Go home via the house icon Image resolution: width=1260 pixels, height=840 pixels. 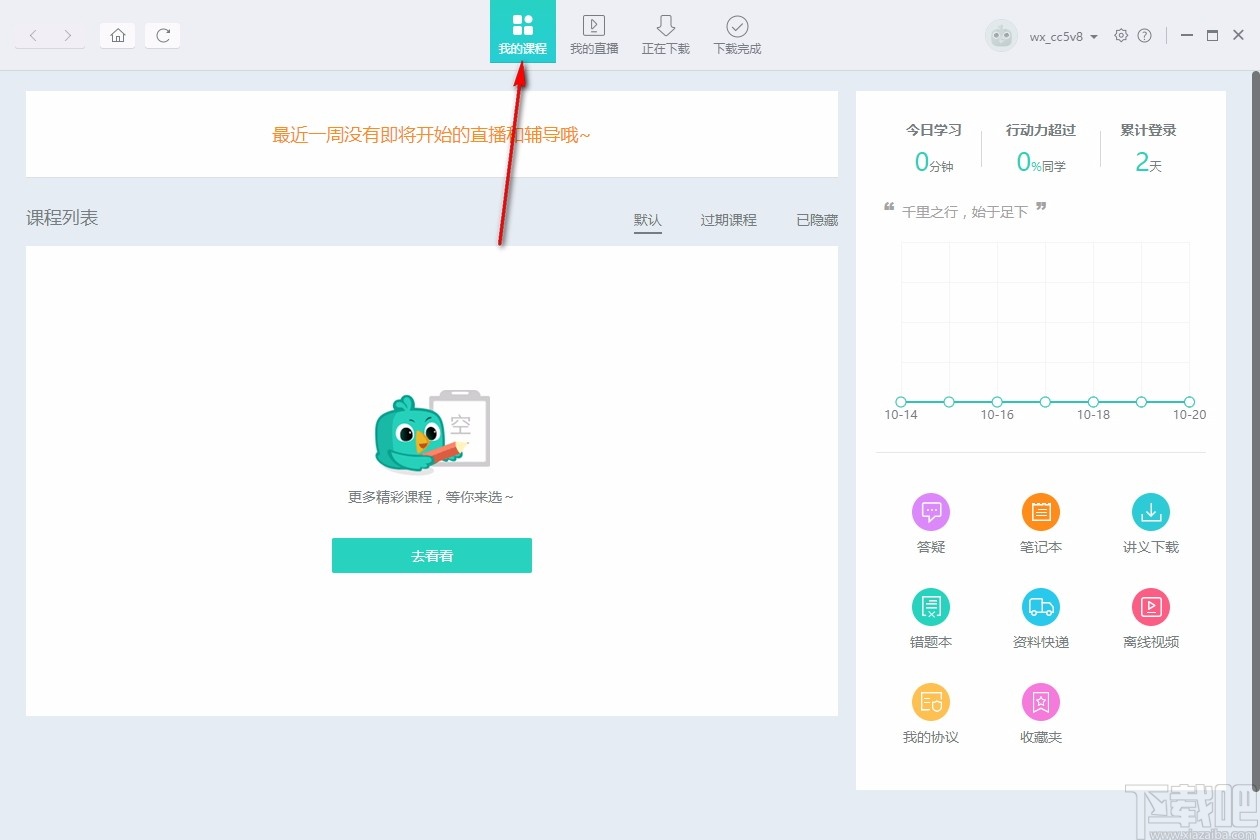[x=117, y=35]
